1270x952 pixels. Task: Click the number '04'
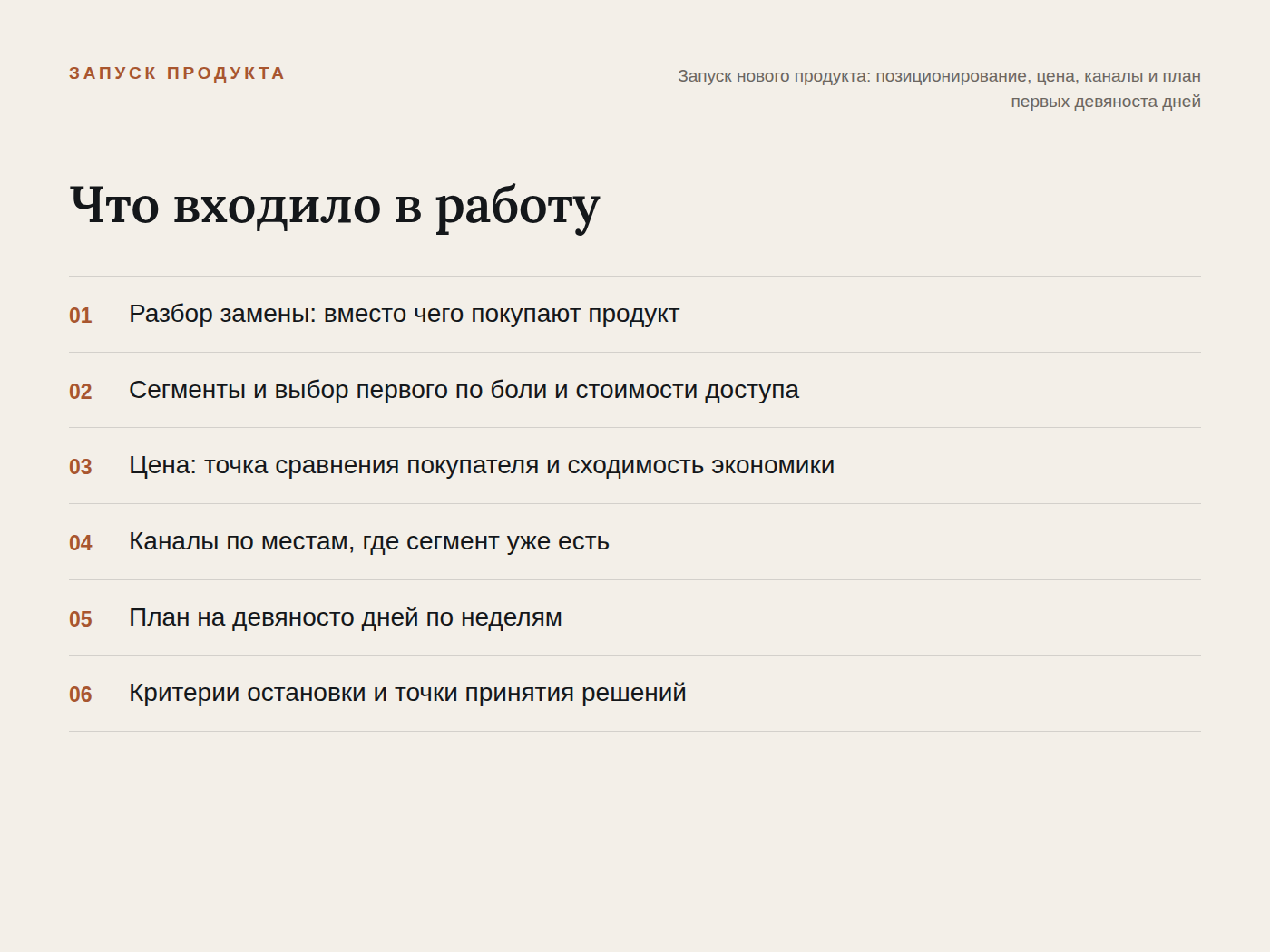point(81,543)
